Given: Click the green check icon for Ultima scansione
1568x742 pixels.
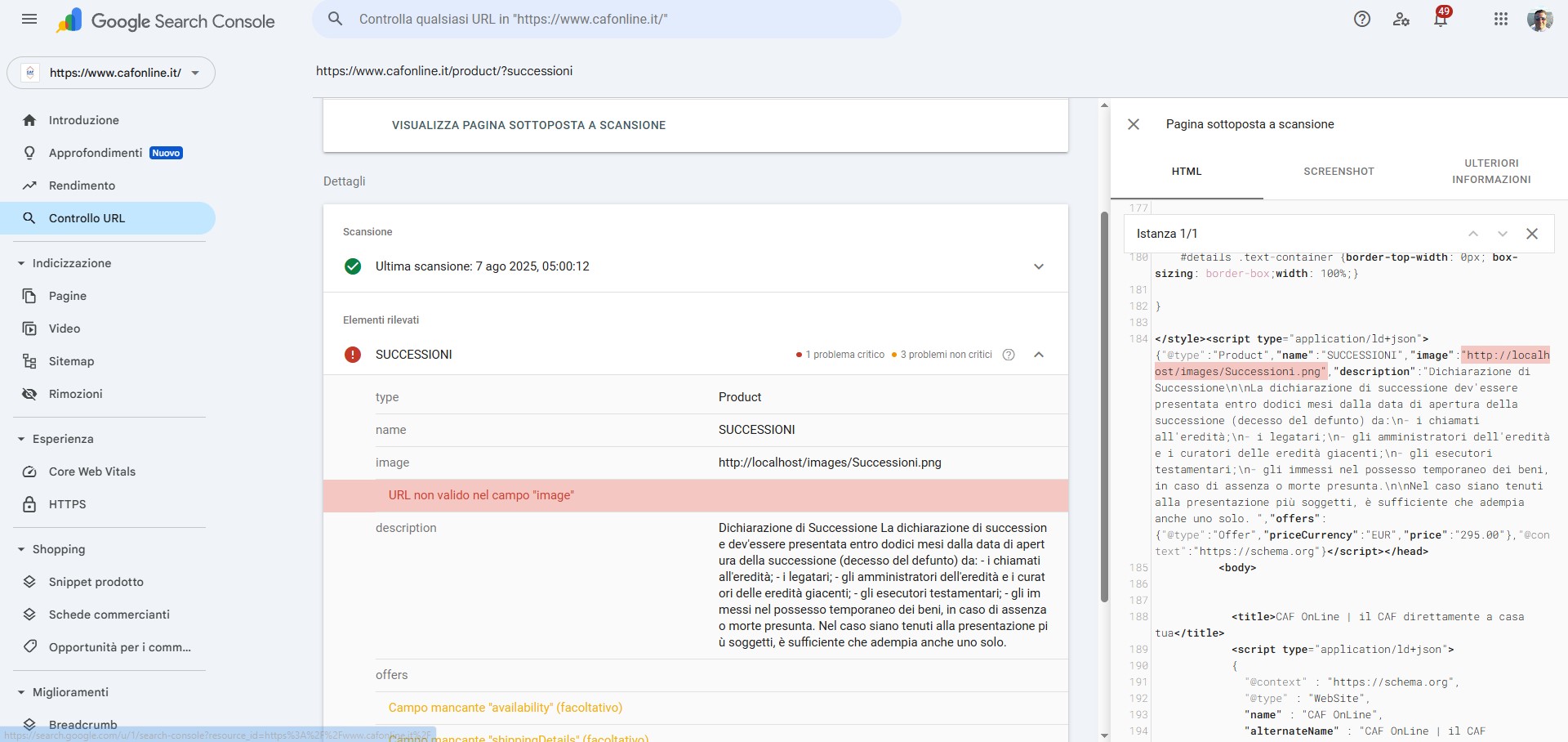Looking at the screenshot, I should [353, 266].
